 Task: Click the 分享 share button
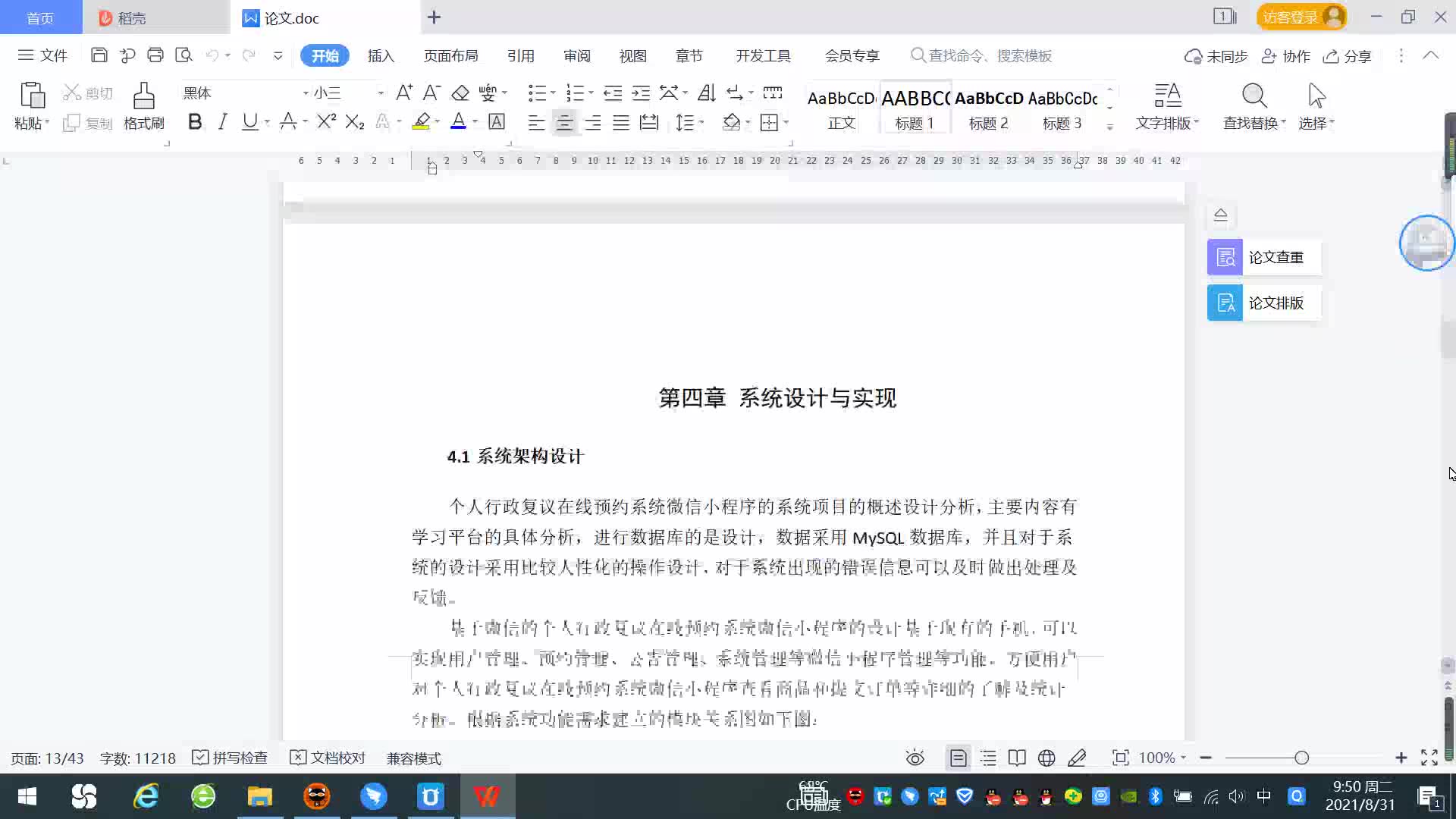pyautogui.click(x=1348, y=56)
